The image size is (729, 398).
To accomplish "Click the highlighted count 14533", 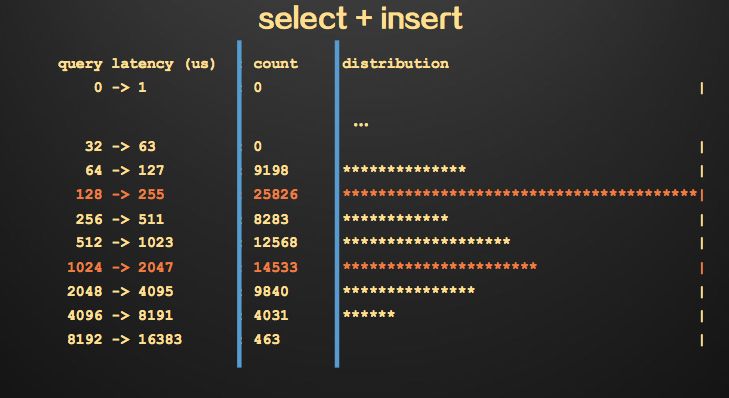I will pos(276,267).
